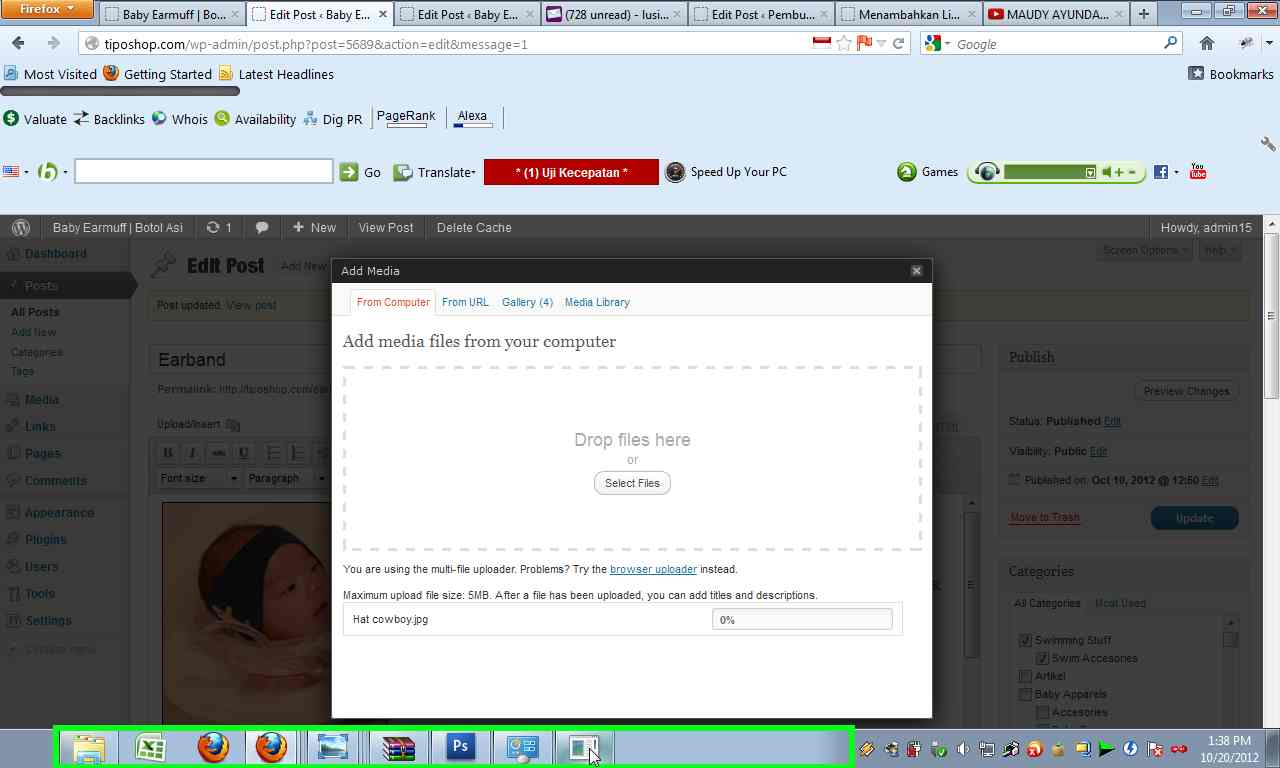1280x768 pixels.
Task: Open the comments bubble icon in admin bar
Action: coord(262,228)
